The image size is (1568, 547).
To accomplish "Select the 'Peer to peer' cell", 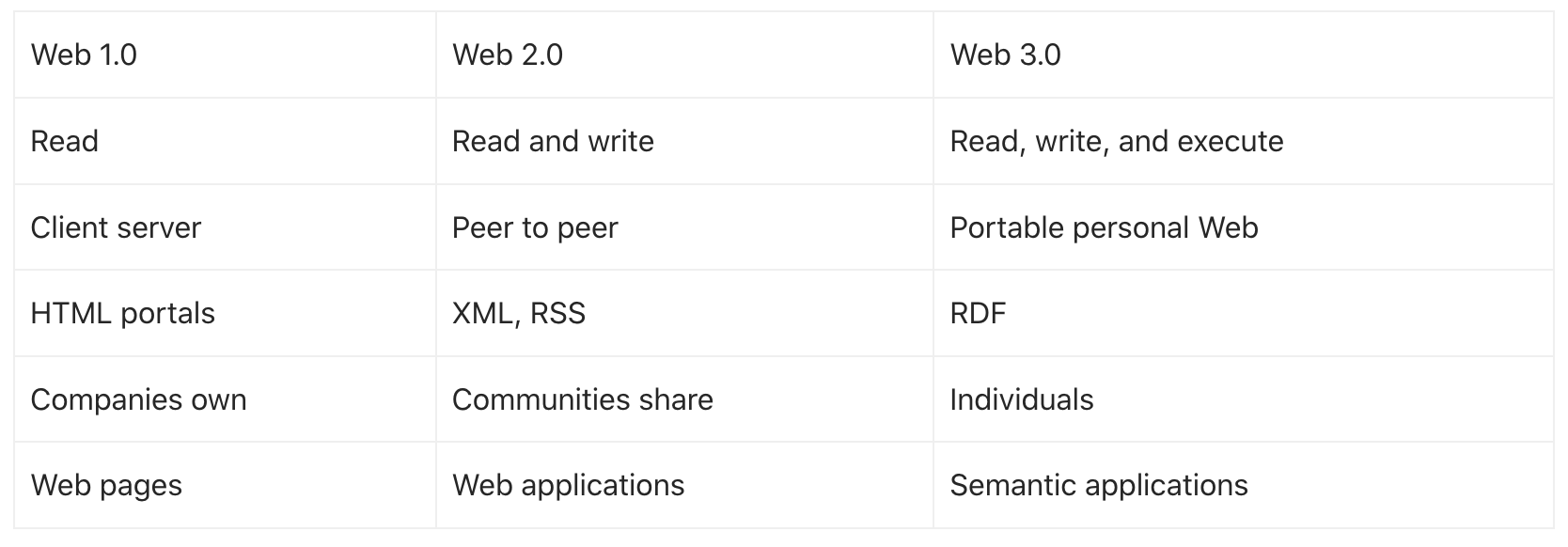I will (535, 227).
